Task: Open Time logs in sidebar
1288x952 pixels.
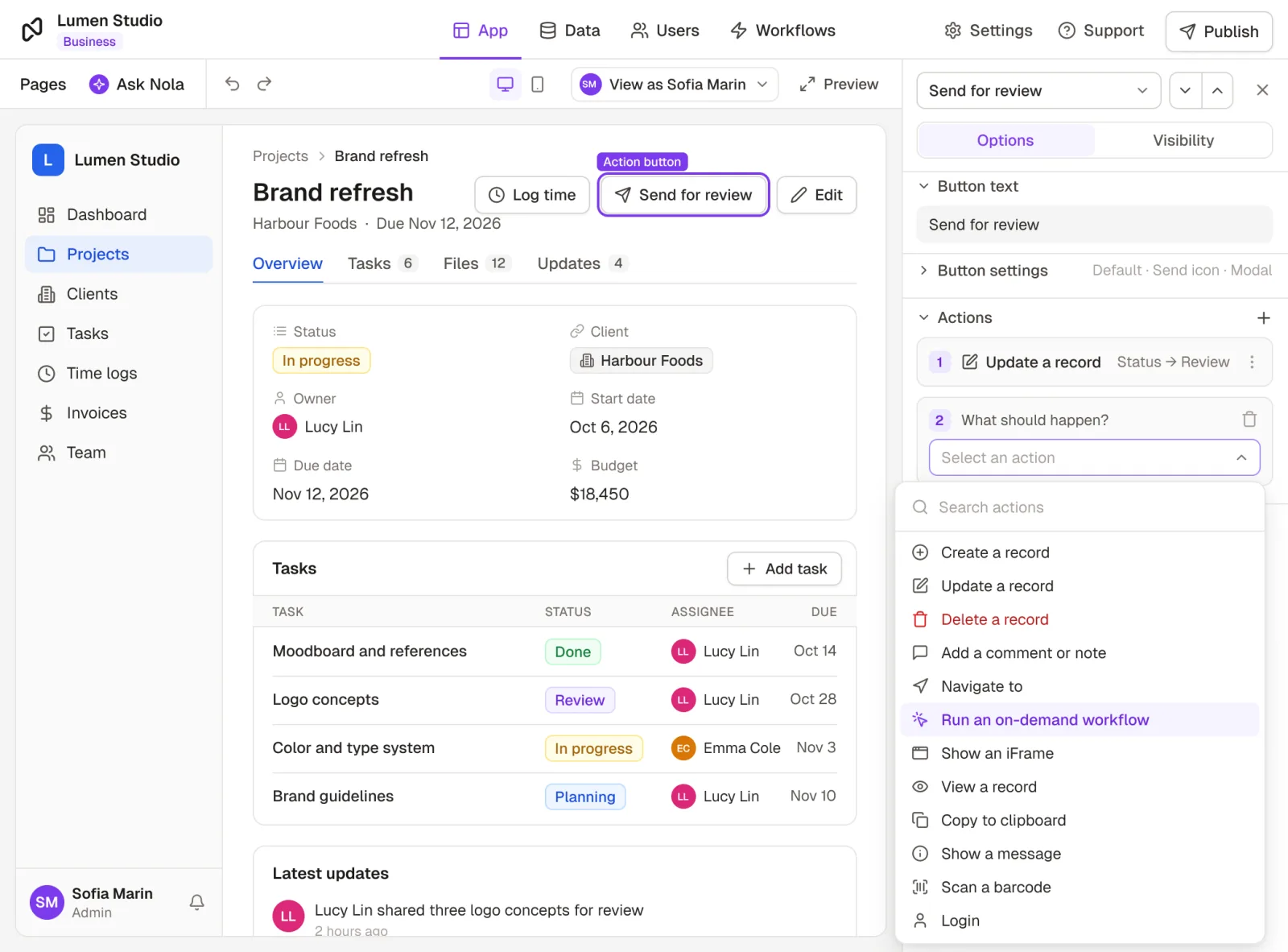Action: pyautogui.click(x=119, y=374)
